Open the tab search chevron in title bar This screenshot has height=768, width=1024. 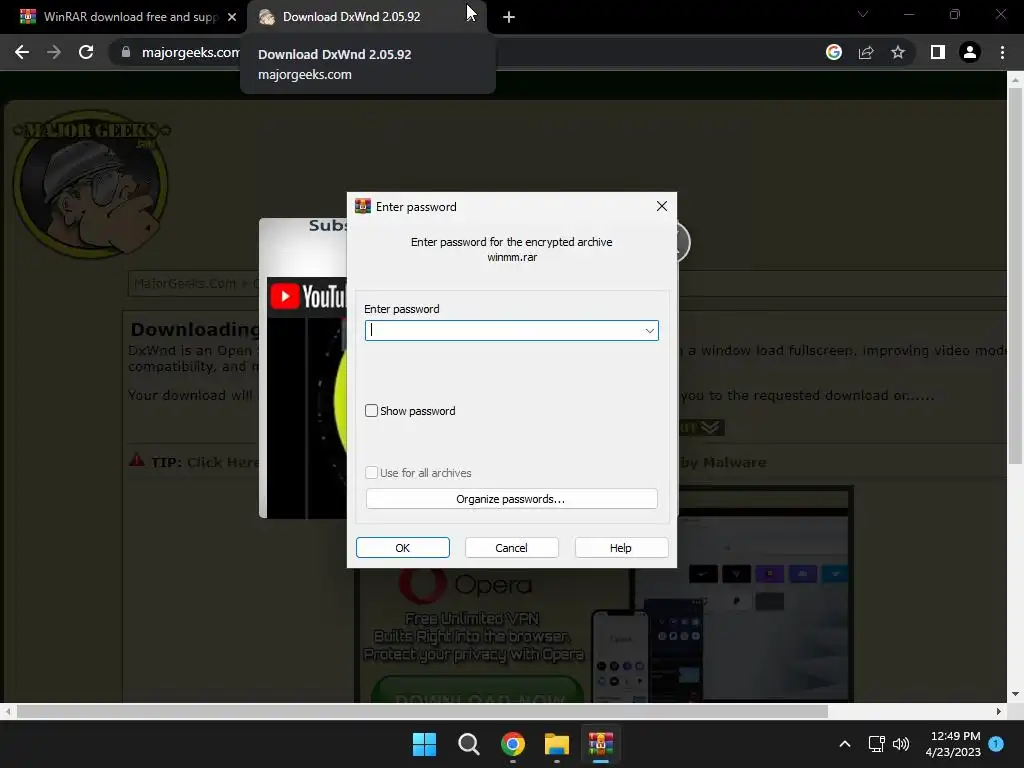[863, 14]
